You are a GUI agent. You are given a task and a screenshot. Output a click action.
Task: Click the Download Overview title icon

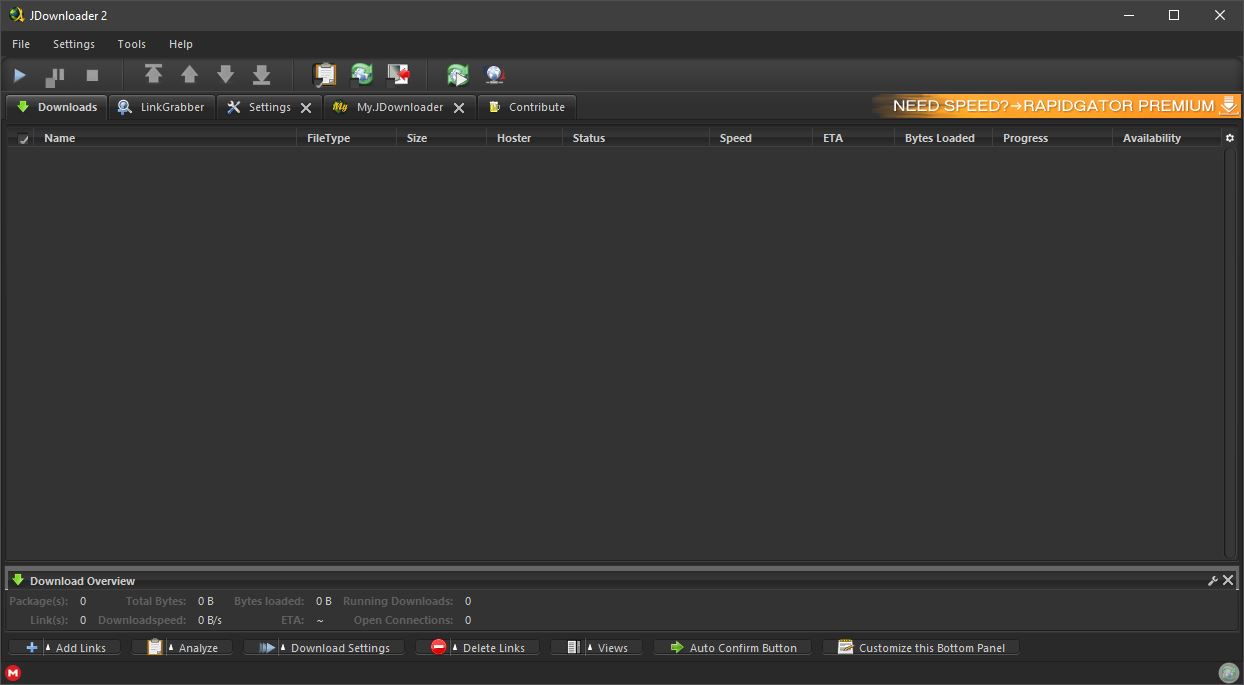coord(17,580)
